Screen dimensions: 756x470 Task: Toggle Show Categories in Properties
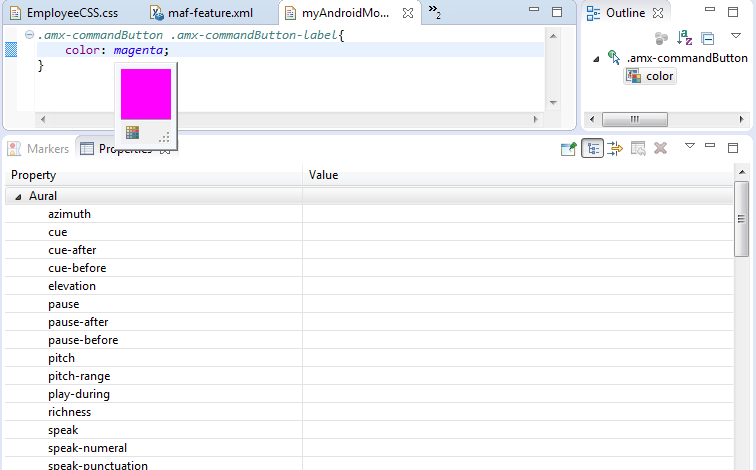(x=593, y=148)
